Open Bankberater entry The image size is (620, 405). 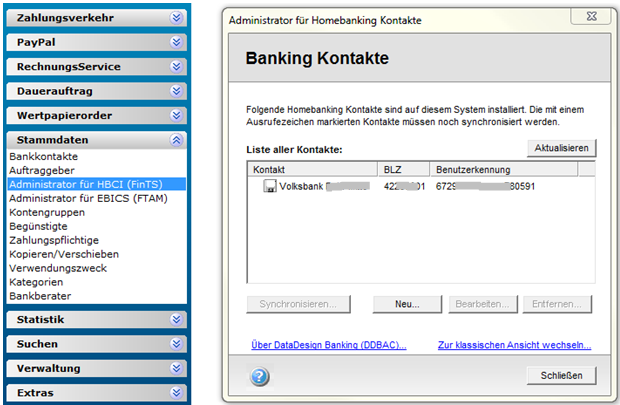pos(40,296)
